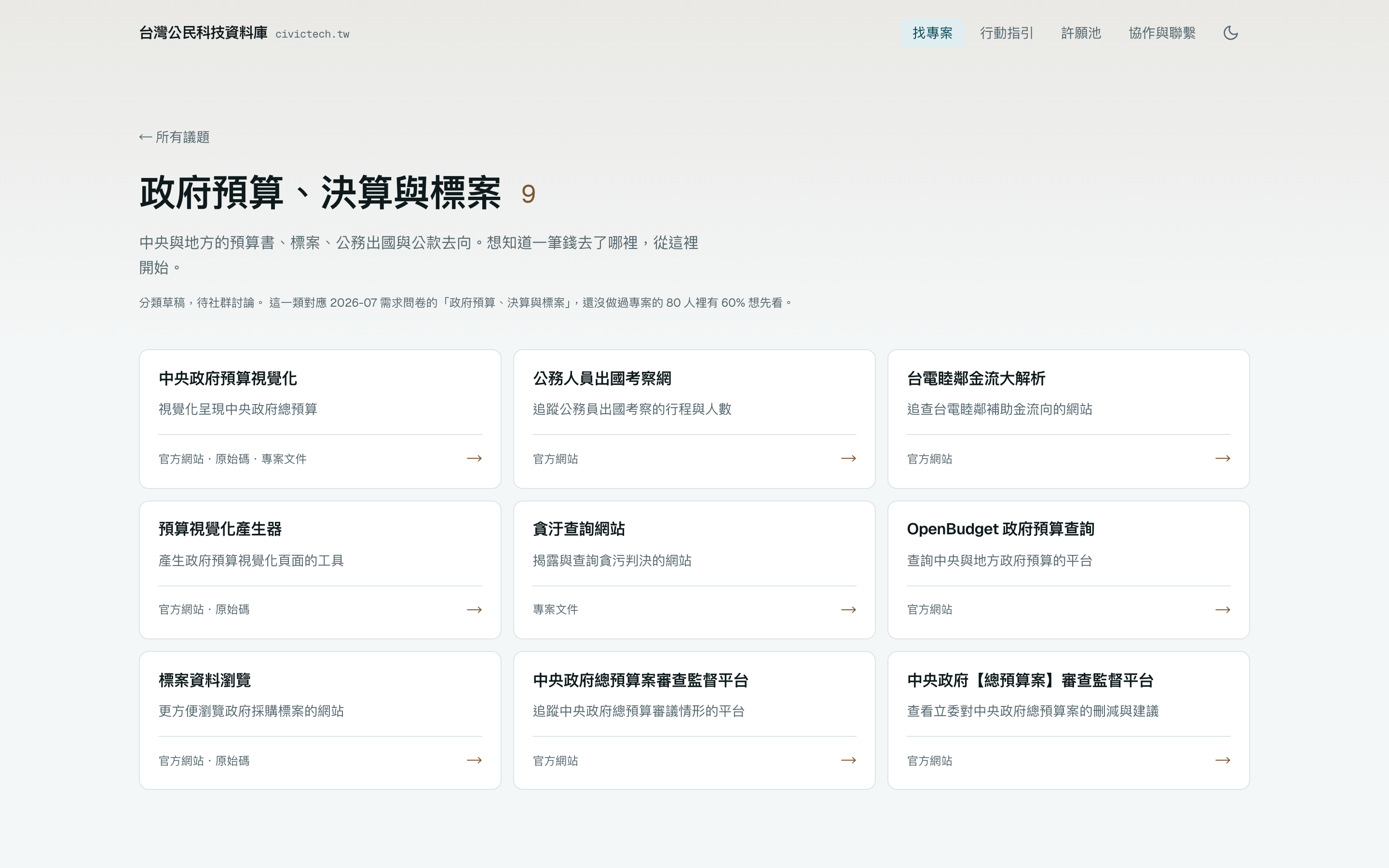This screenshot has width=1389, height=868.
Task: Click 專案文件 label on 貪汙查詢網站 card
Action: [x=555, y=610]
